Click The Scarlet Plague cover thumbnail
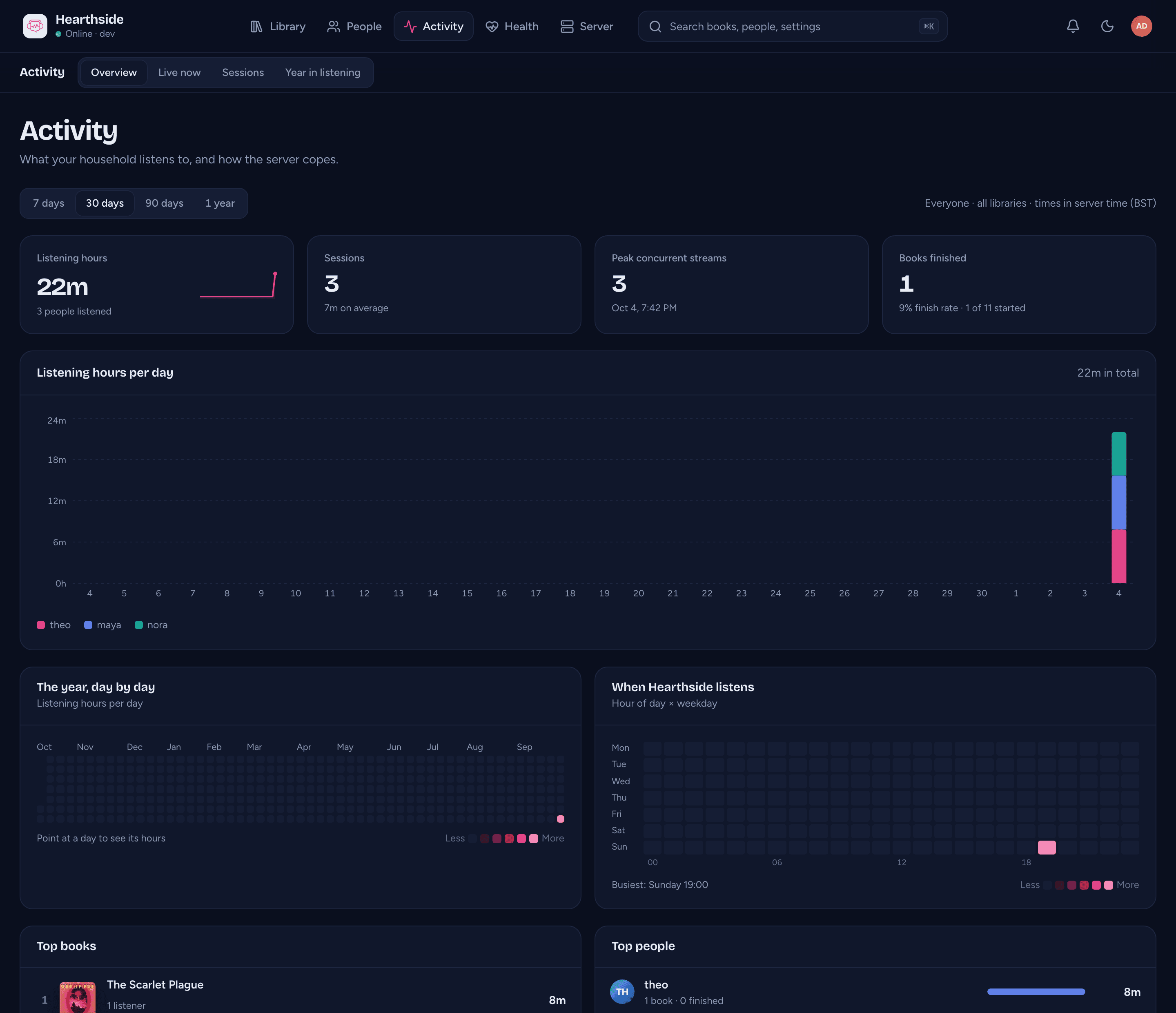1176x1013 pixels. pos(77,997)
